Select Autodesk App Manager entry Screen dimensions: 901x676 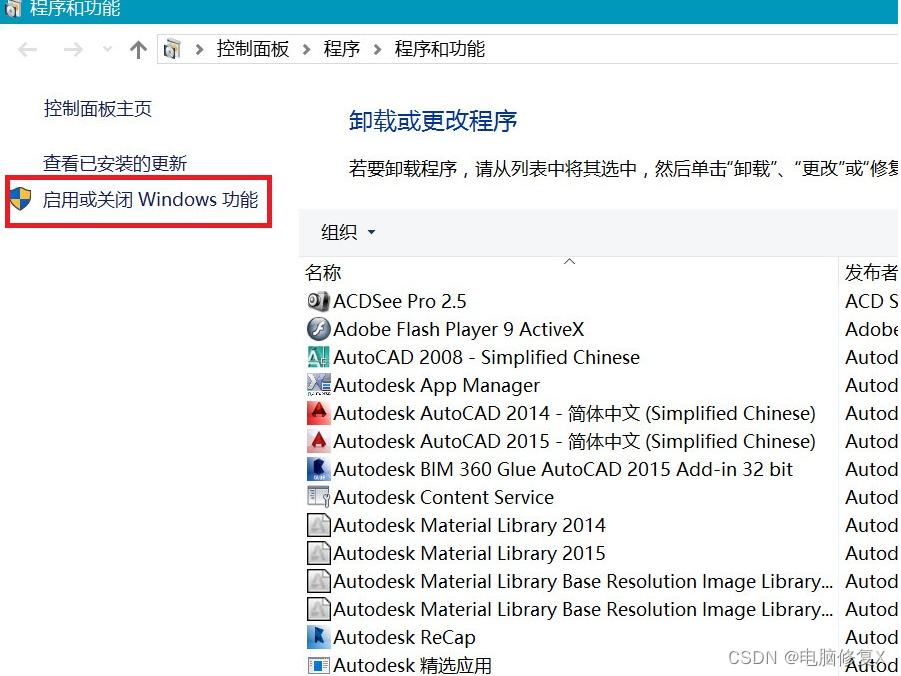[x=437, y=385]
